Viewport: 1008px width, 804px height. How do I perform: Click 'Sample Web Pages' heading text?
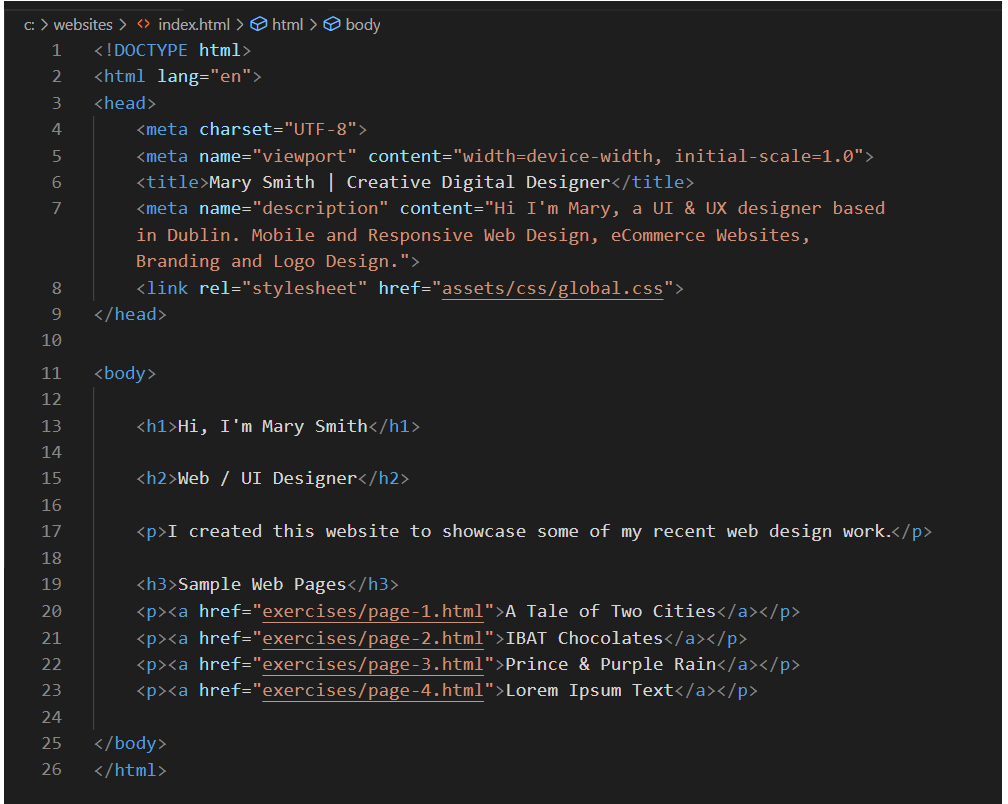[x=262, y=585]
